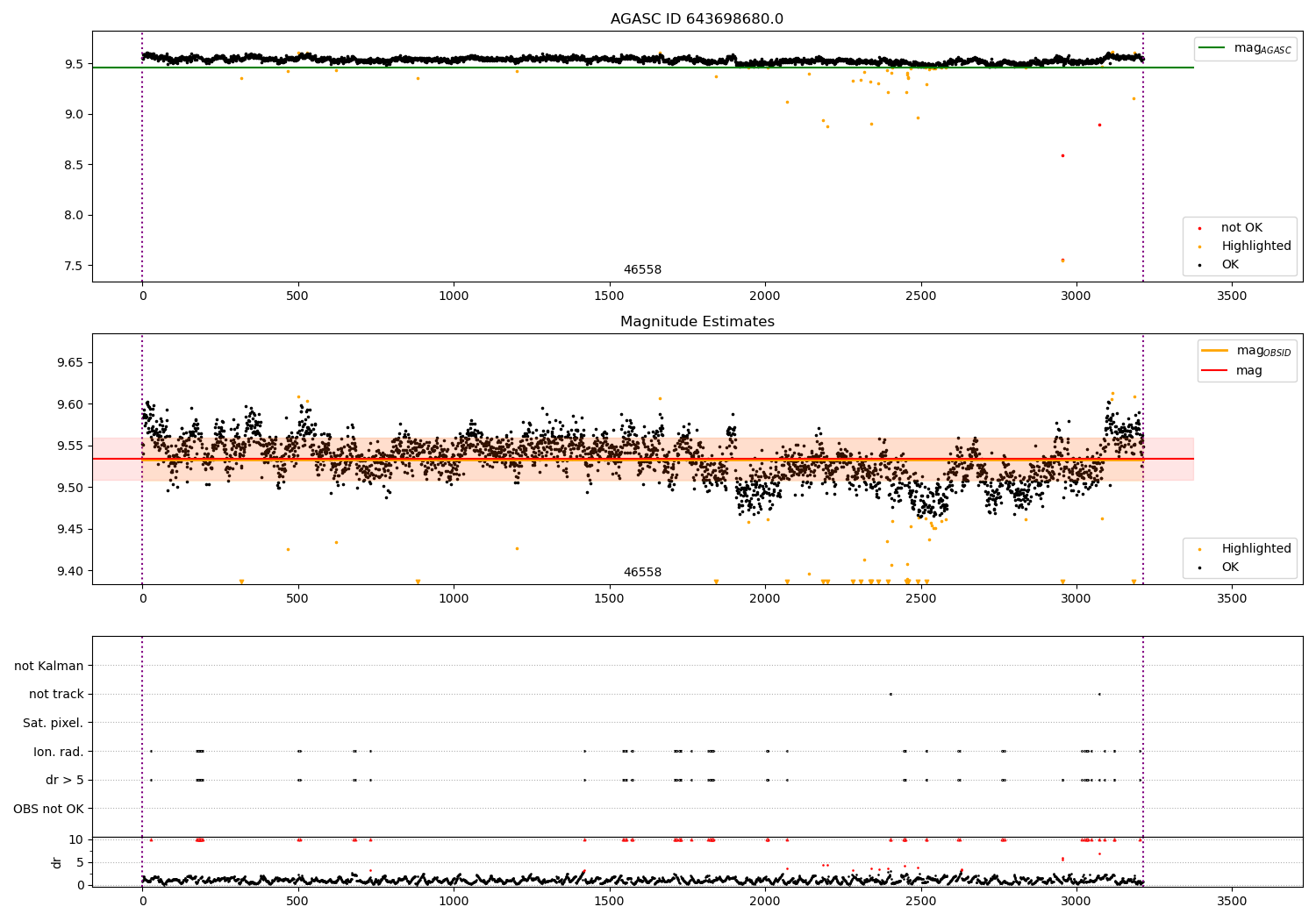This screenshot has width=1316, height=921.
Task: Click the '500' x-tick under Magnitude Estimates plot
Action: tap(298, 599)
